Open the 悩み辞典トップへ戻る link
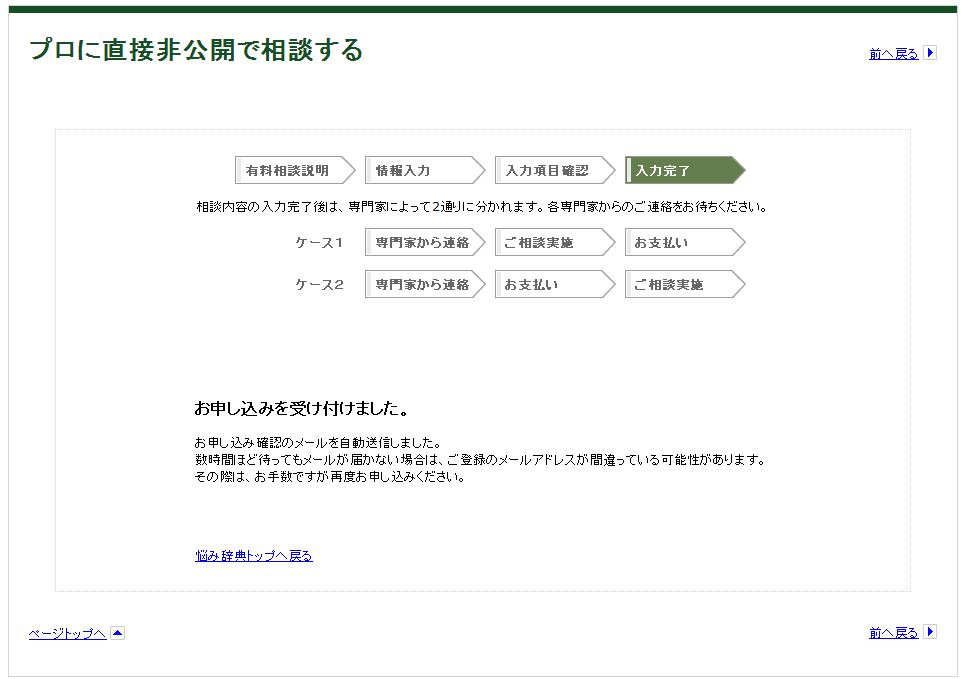This screenshot has height=679, width=965. pyautogui.click(x=254, y=556)
